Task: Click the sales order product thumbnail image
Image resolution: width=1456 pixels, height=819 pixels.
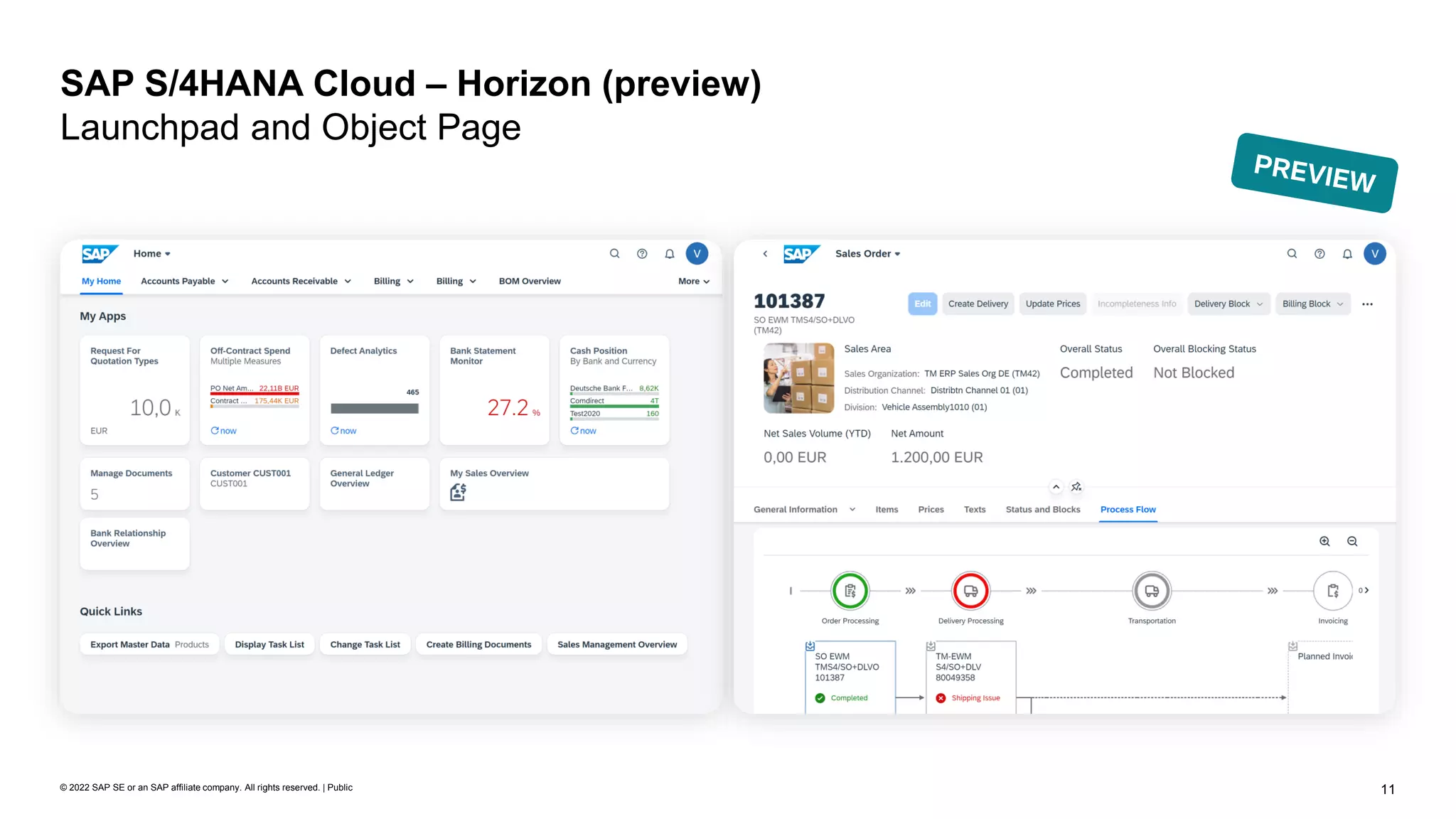Action: 799,378
